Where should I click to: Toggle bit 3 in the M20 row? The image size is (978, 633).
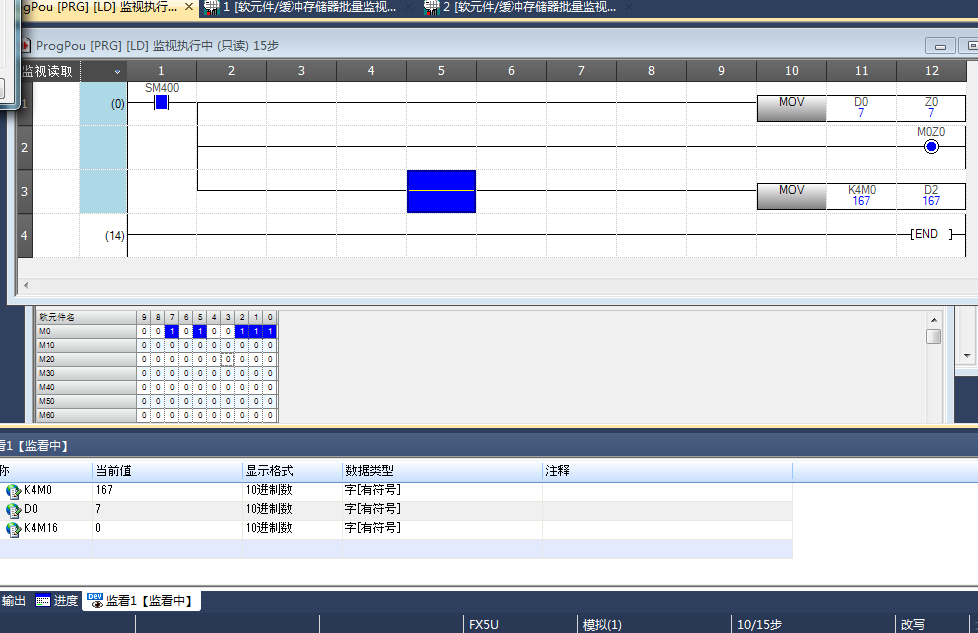[x=228, y=359]
